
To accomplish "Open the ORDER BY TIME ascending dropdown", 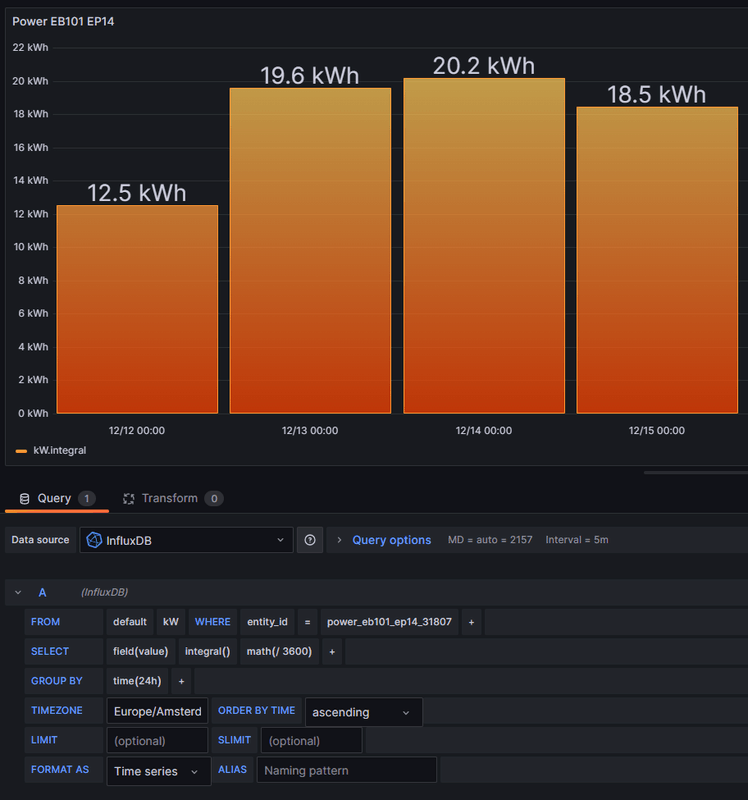I will point(363,712).
